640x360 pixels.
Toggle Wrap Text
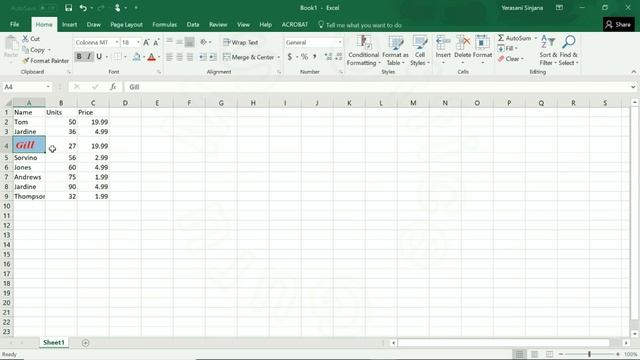point(240,42)
